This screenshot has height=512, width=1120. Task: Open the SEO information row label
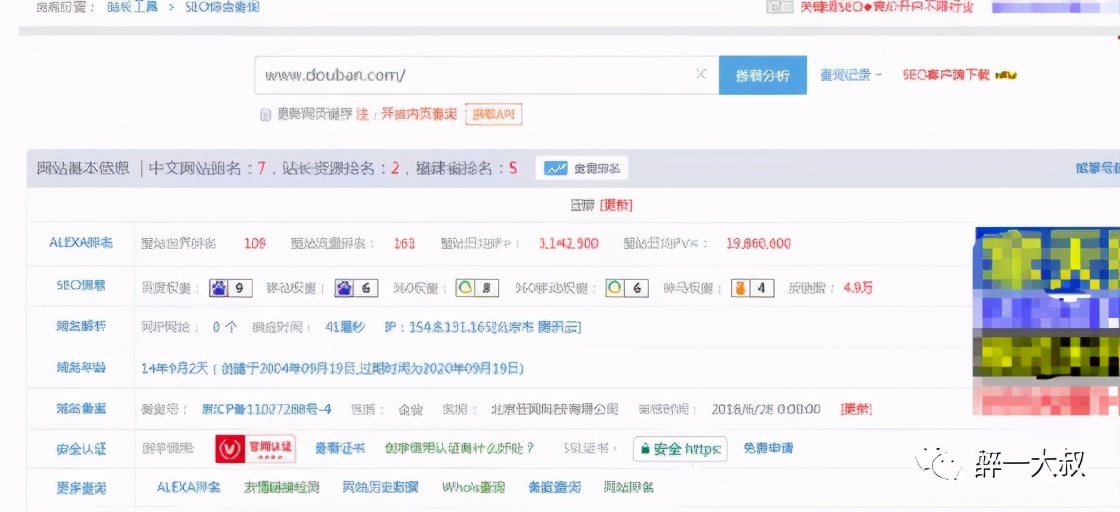[x=81, y=286]
